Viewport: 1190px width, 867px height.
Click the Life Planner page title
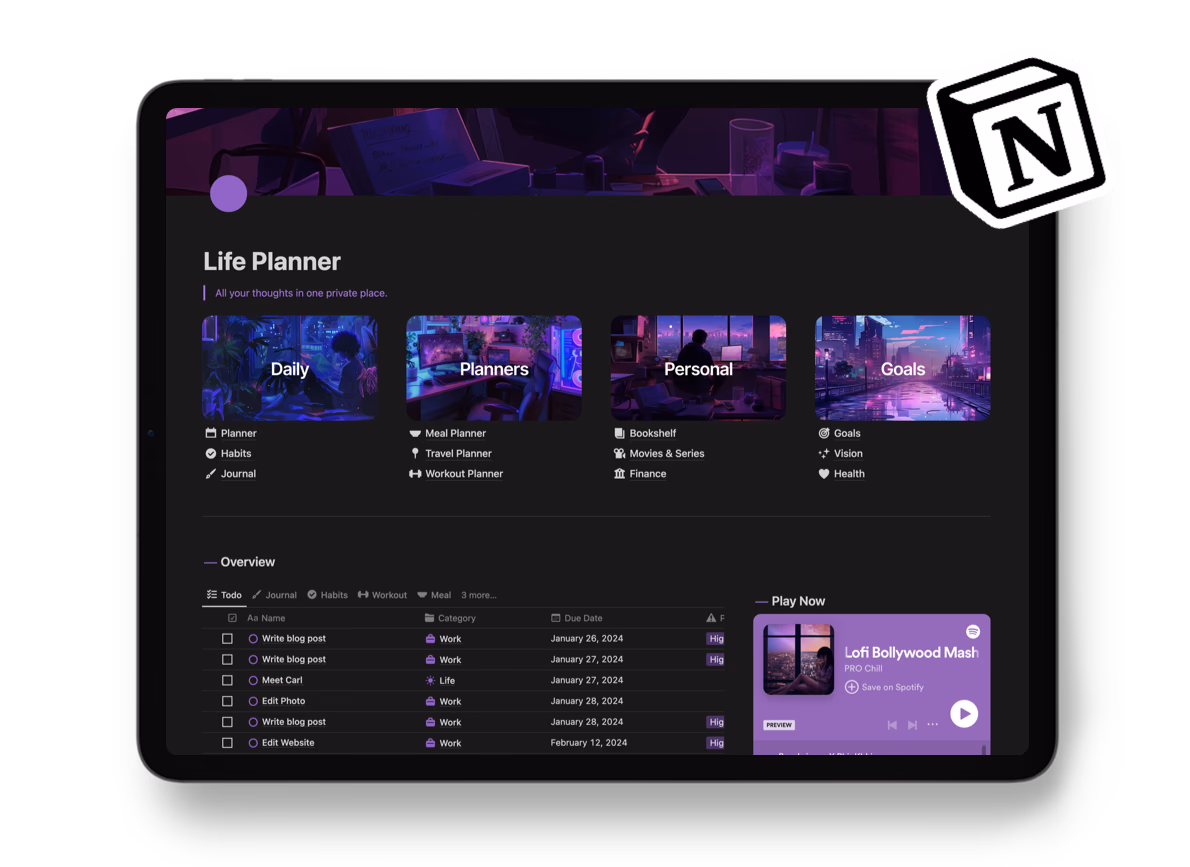pos(272,261)
